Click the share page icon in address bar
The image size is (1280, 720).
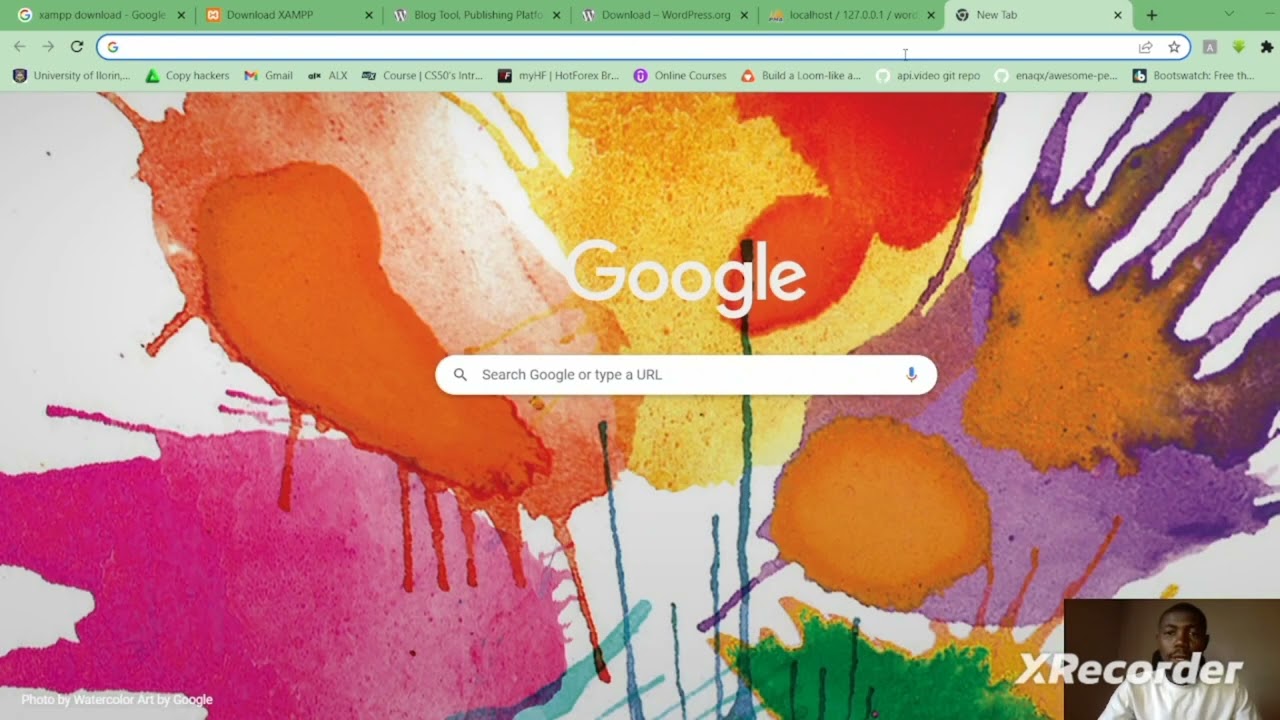1146,47
